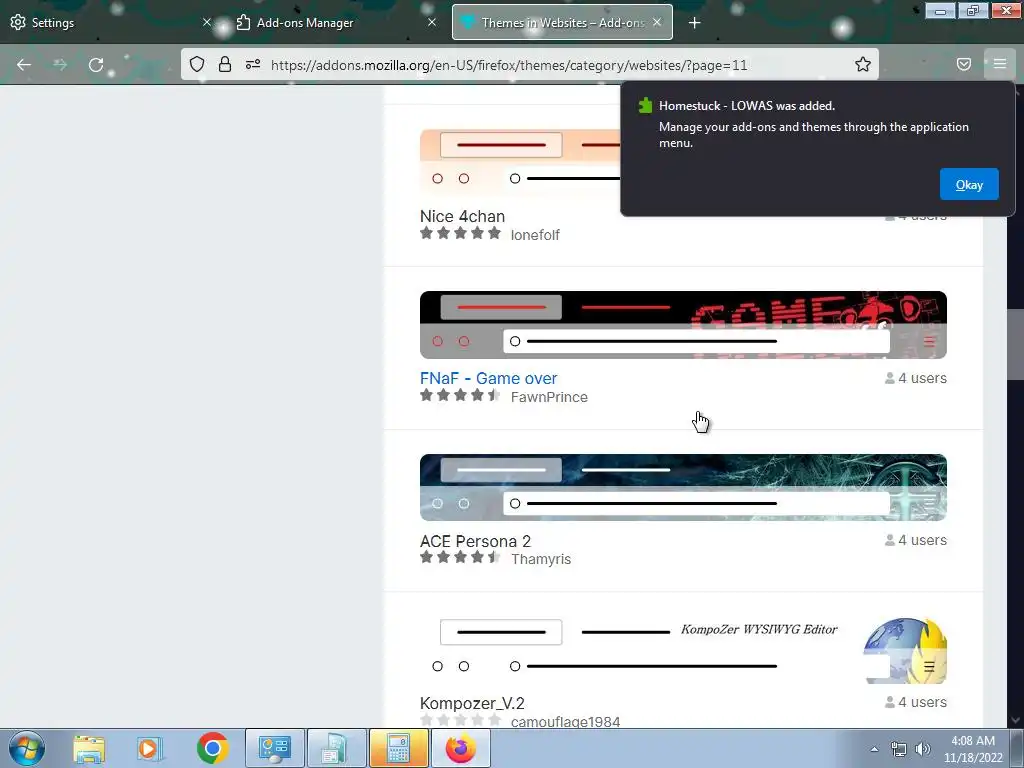
Task: Select the Themes in Websites tab
Action: [x=562, y=23]
